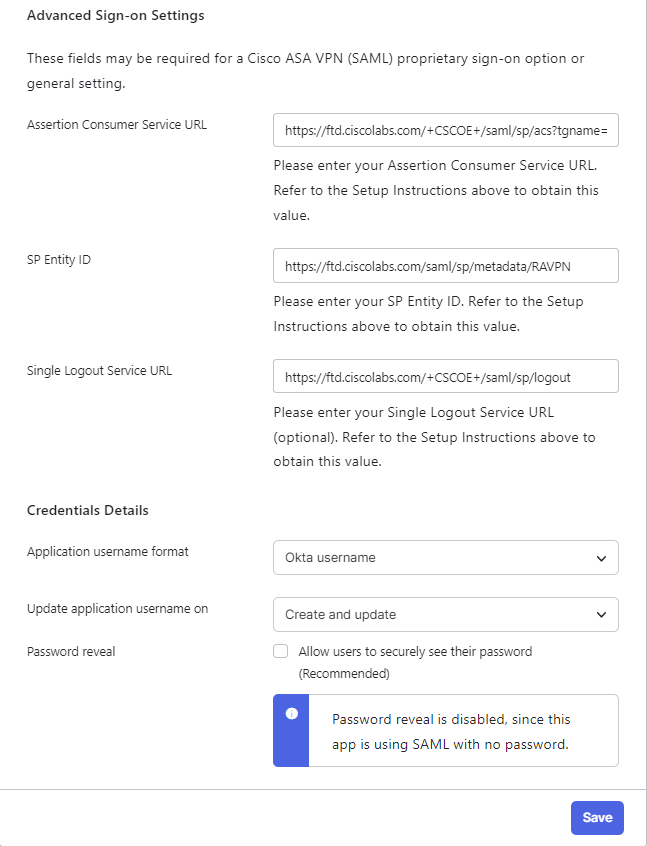Image resolution: width=647 pixels, height=846 pixels.
Task: Click the 'SP Entity ID' field label
Action: 60,259
